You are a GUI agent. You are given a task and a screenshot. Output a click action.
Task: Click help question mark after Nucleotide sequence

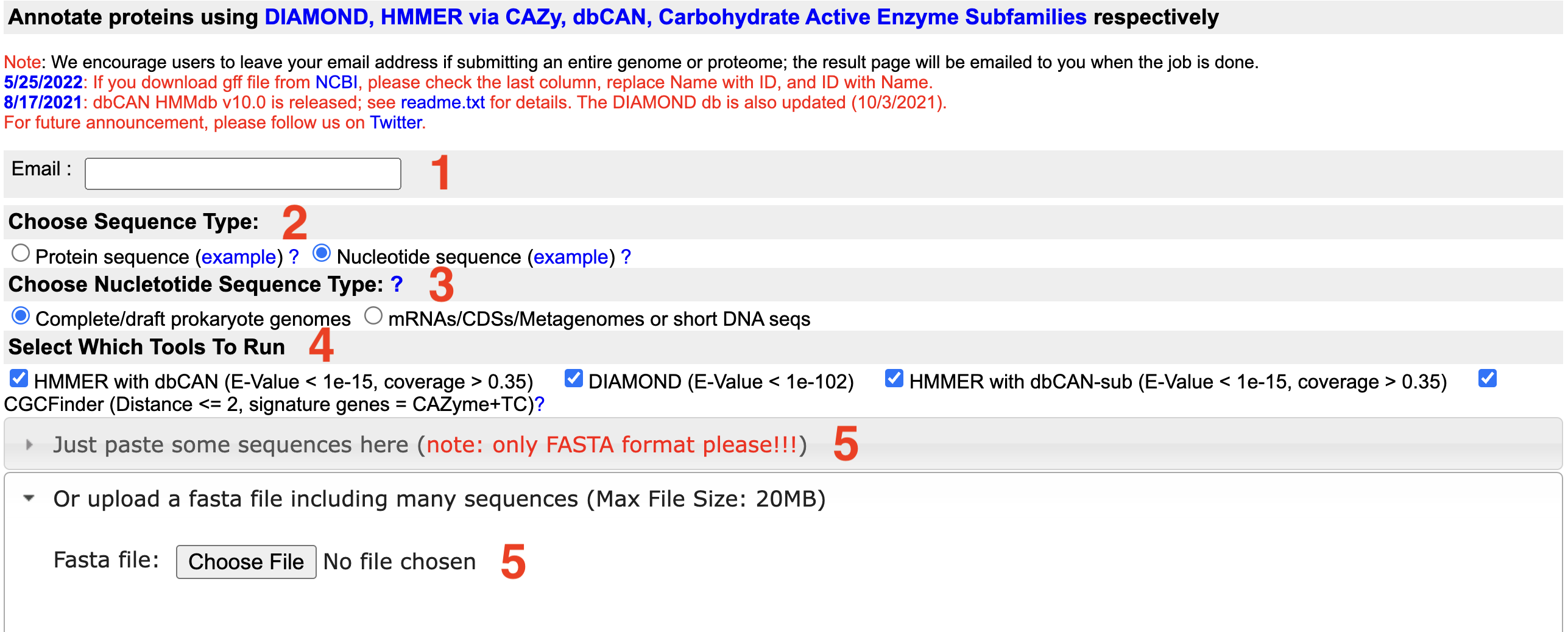tap(626, 257)
